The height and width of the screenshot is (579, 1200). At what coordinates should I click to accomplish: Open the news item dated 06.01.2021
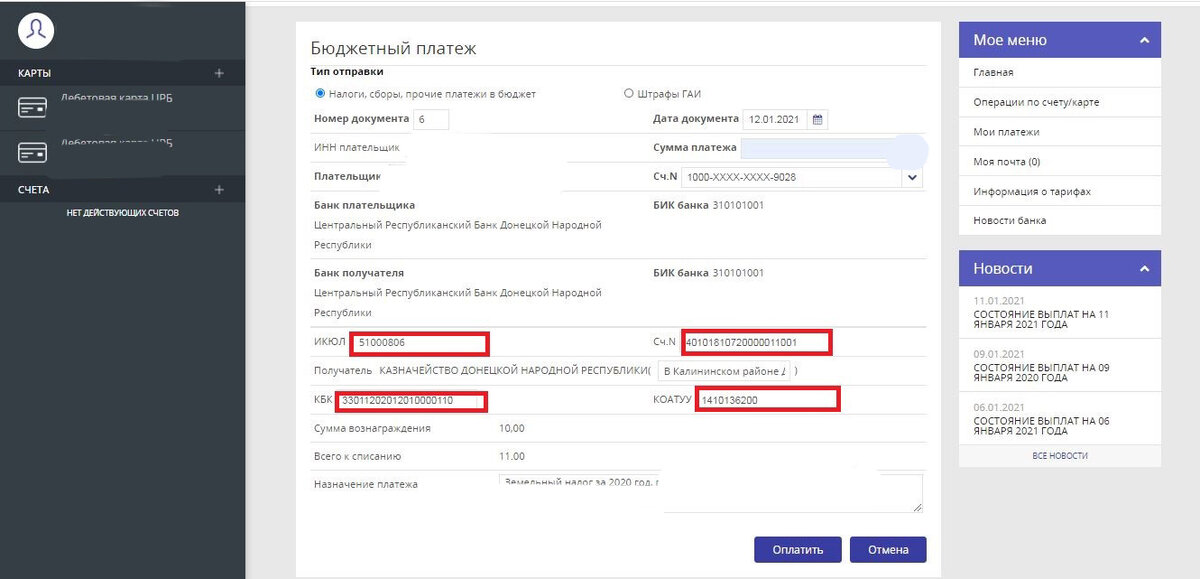1060,421
